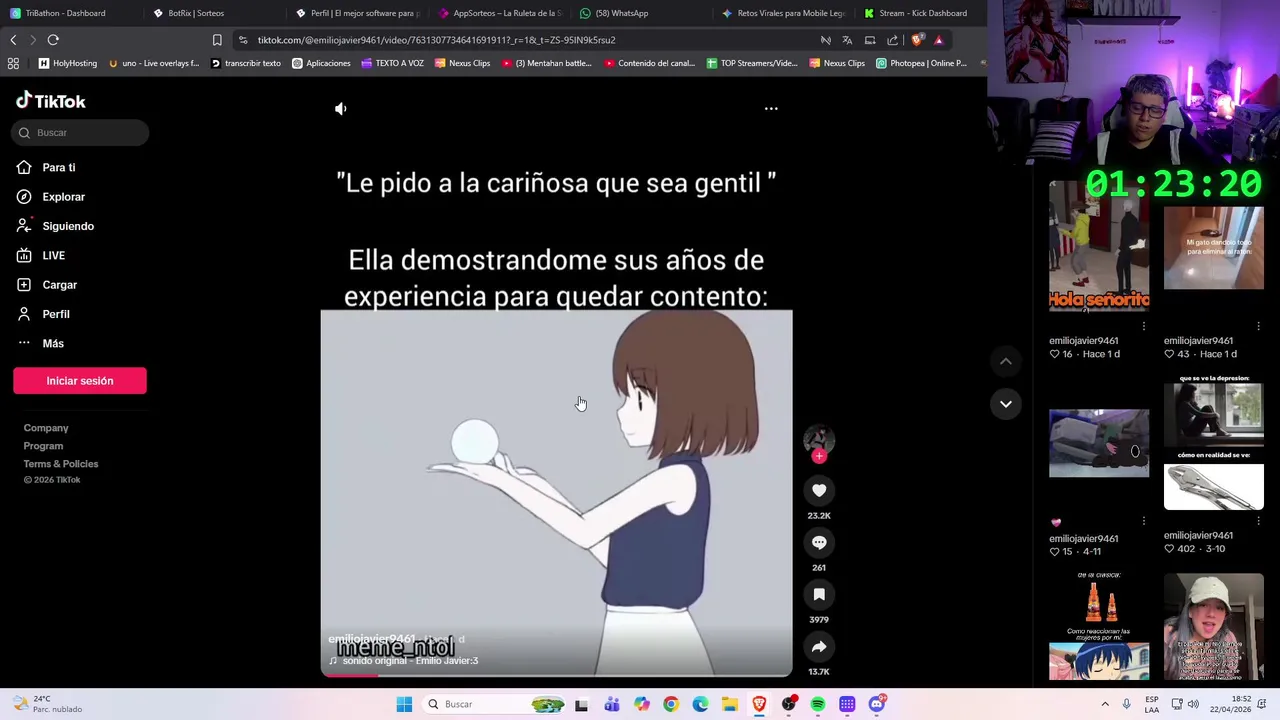The width and height of the screenshot is (1280, 720).
Task: Click the bookmark icon beside the address bar
Action: (217, 40)
